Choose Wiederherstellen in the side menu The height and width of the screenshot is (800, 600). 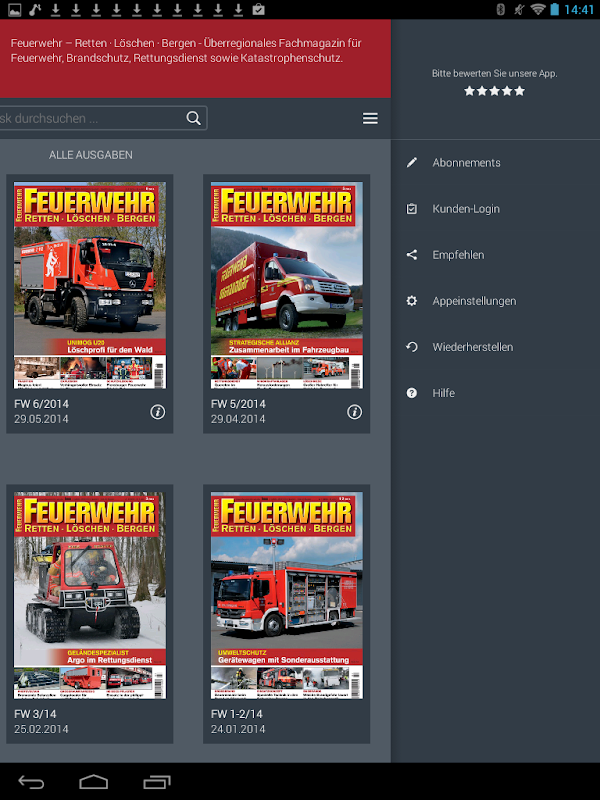click(495, 347)
